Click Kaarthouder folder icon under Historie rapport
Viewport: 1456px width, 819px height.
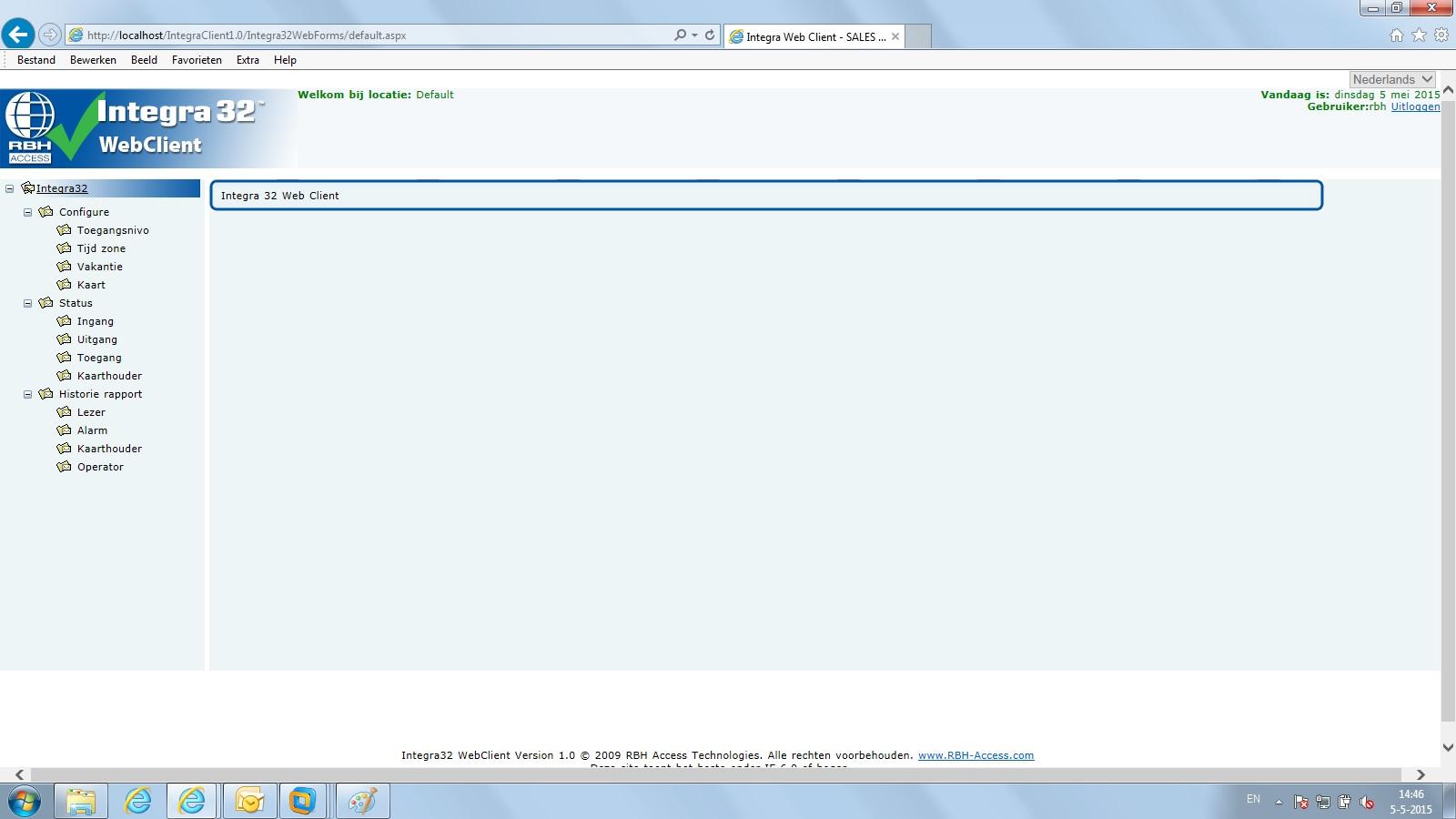coord(64,449)
